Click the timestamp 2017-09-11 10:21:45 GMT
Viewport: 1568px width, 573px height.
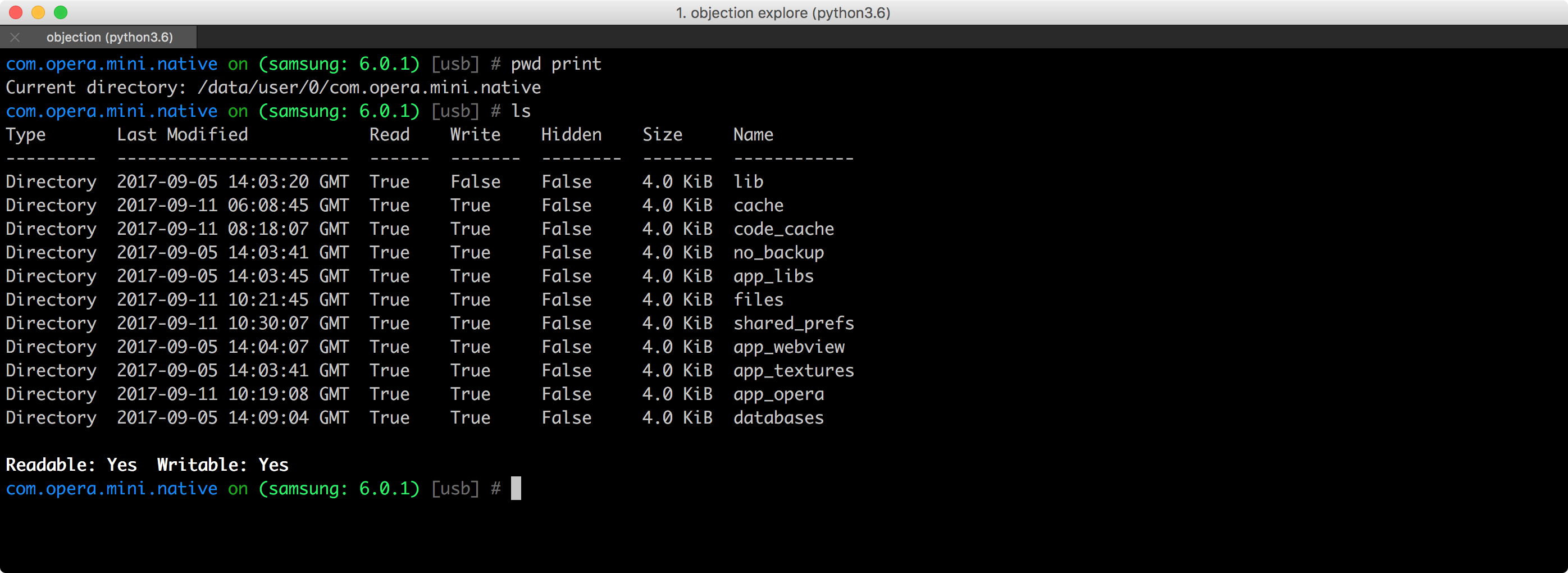tap(233, 299)
